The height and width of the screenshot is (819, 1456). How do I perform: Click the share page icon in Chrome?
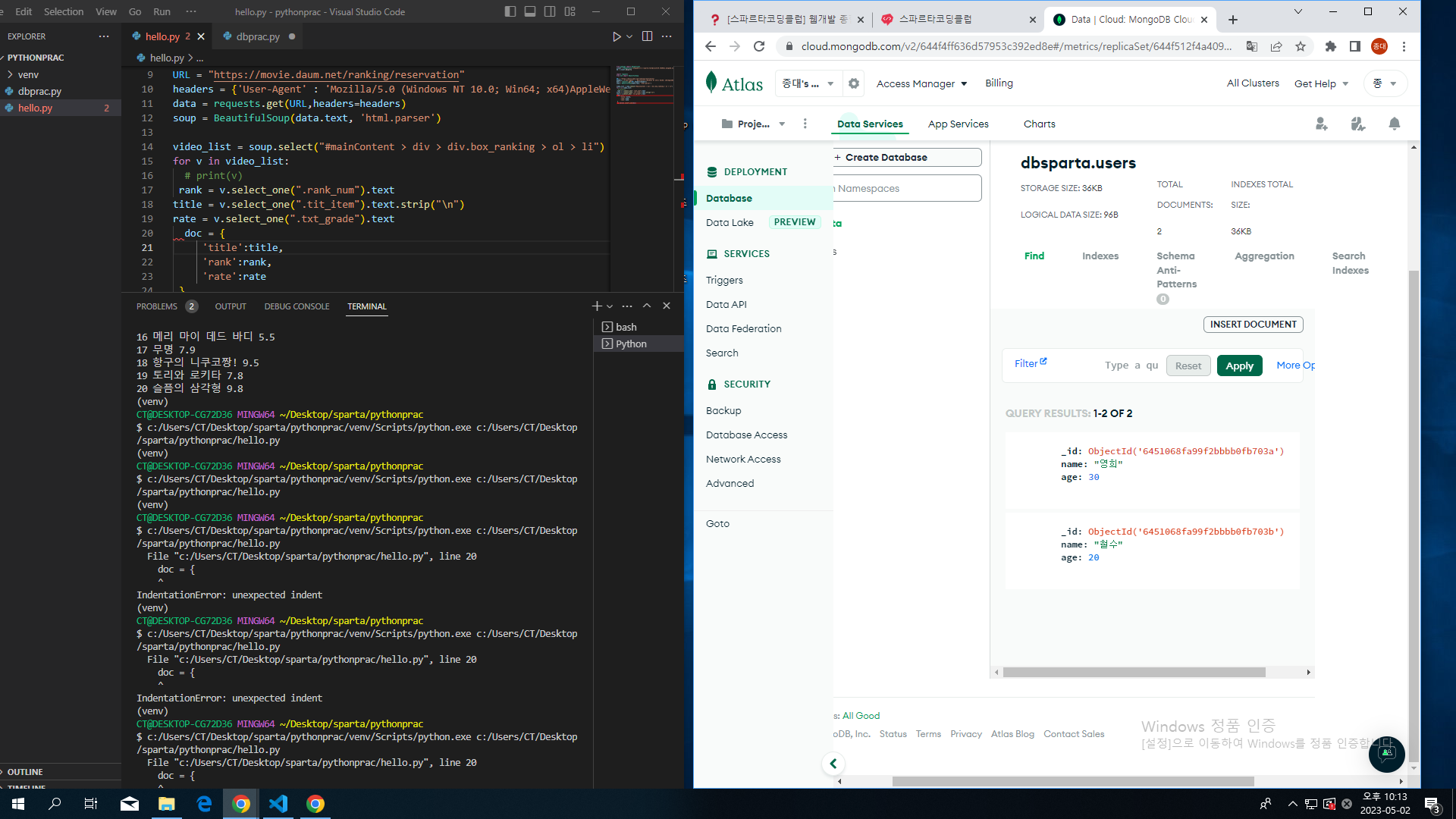[1276, 46]
